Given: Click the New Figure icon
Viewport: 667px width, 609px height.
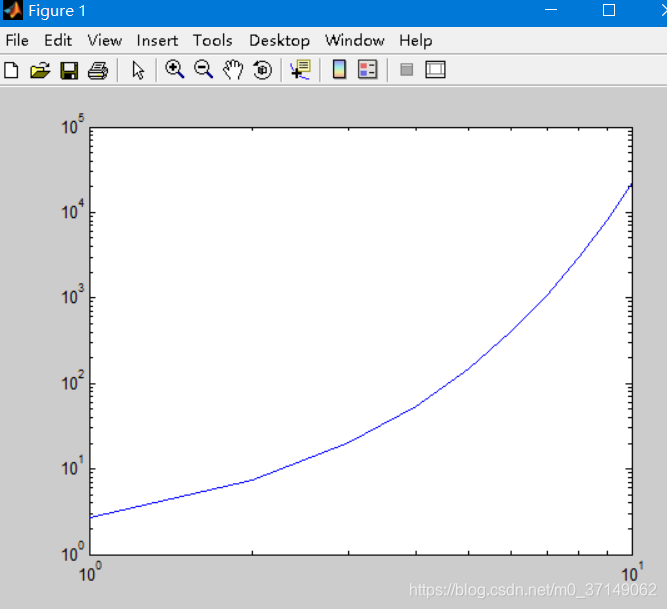Looking at the screenshot, I should [x=11, y=70].
